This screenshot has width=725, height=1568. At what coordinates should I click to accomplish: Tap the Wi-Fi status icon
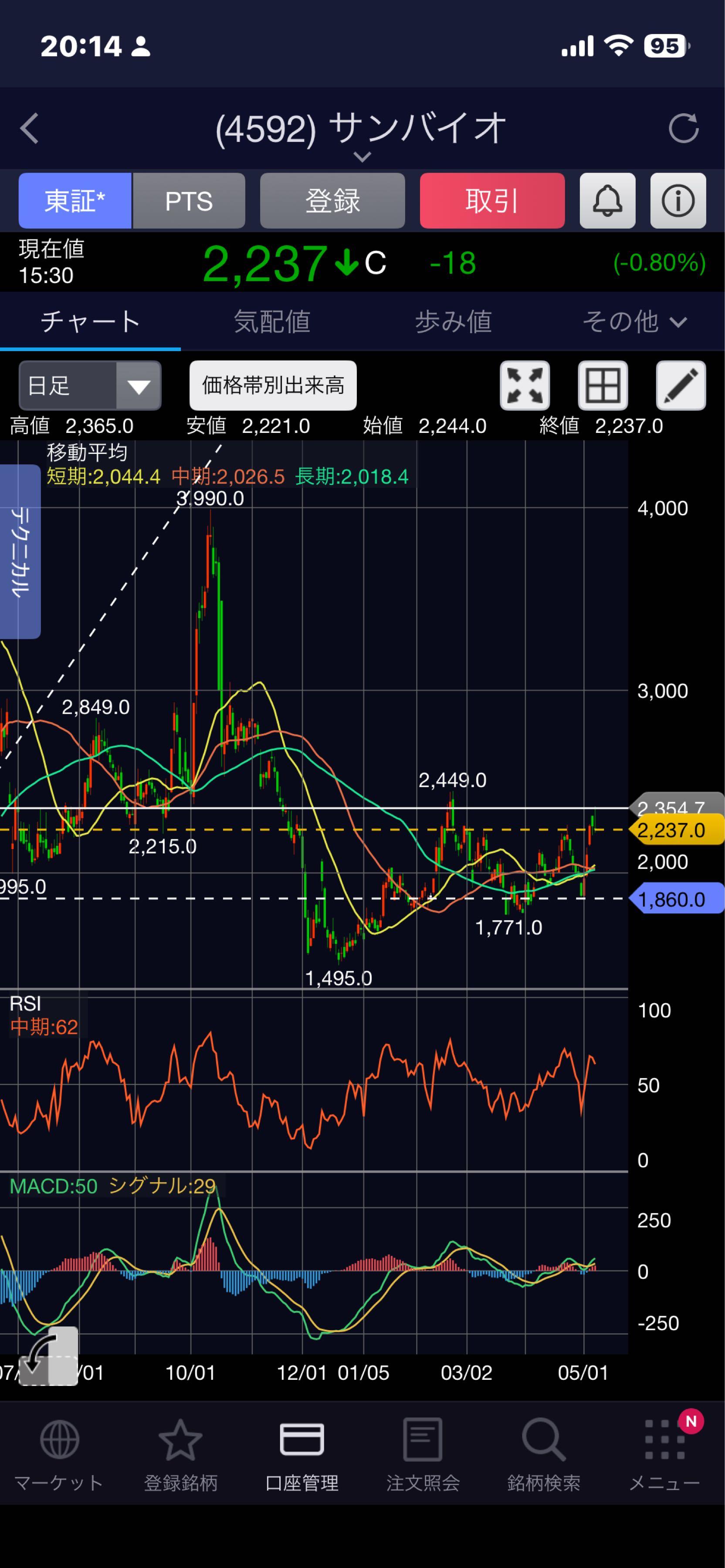pyautogui.click(x=618, y=46)
